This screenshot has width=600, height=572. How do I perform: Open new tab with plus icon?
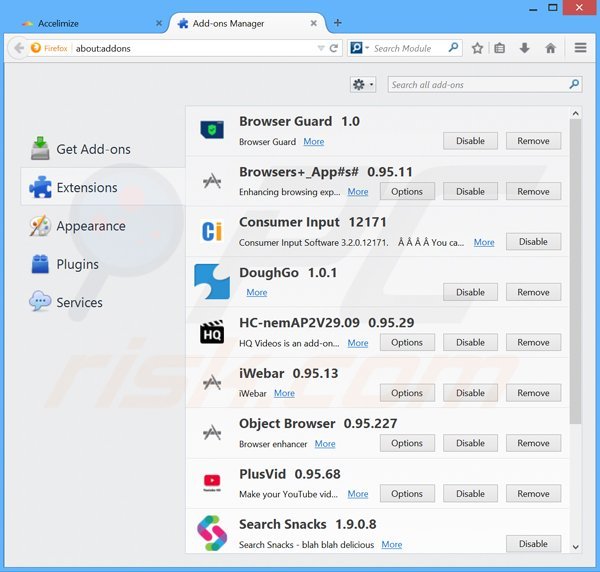(x=337, y=22)
